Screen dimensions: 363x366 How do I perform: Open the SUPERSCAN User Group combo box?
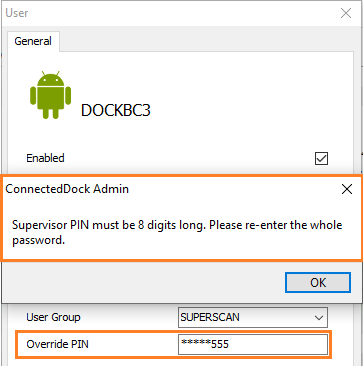[253, 317]
